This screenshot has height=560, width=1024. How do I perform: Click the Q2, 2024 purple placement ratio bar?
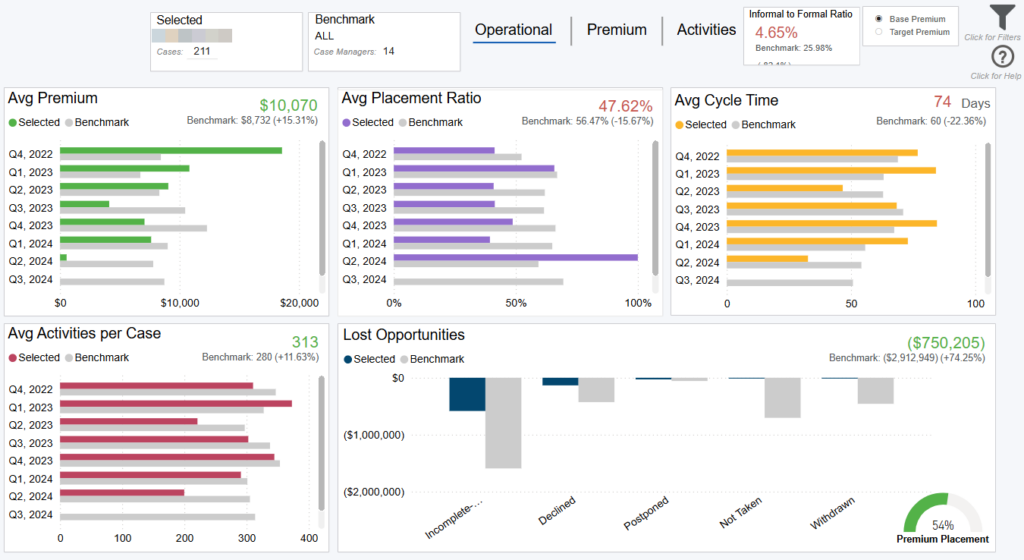(515, 257)
